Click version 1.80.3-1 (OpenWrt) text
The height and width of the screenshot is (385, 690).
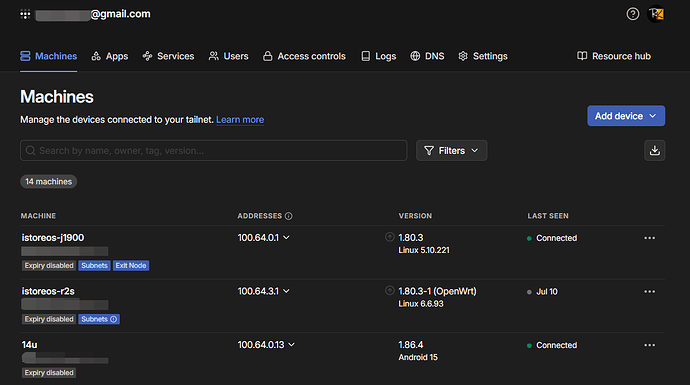pyautogui.click(x=437, y=291)
